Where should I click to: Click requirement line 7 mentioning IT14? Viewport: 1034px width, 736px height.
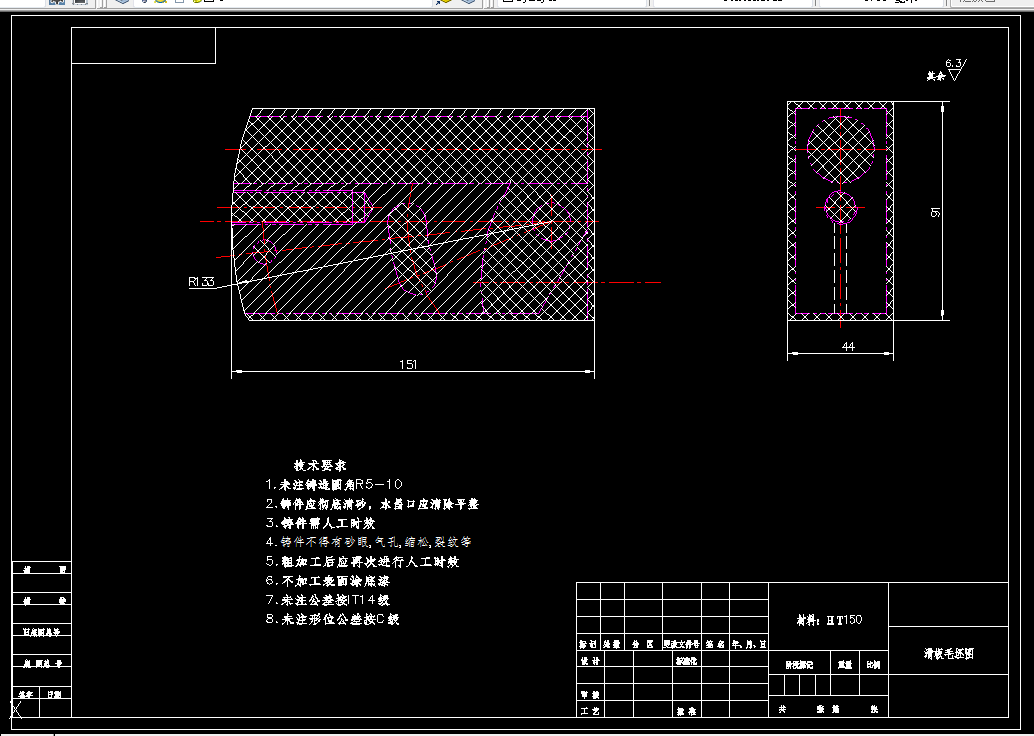[x=328, y=600]
